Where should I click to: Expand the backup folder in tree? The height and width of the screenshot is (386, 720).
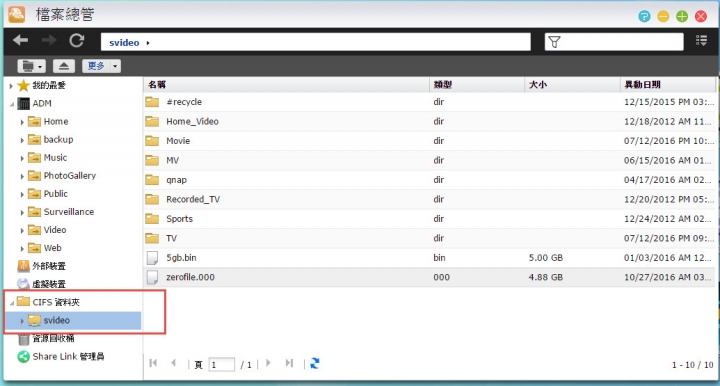(22, 140)
